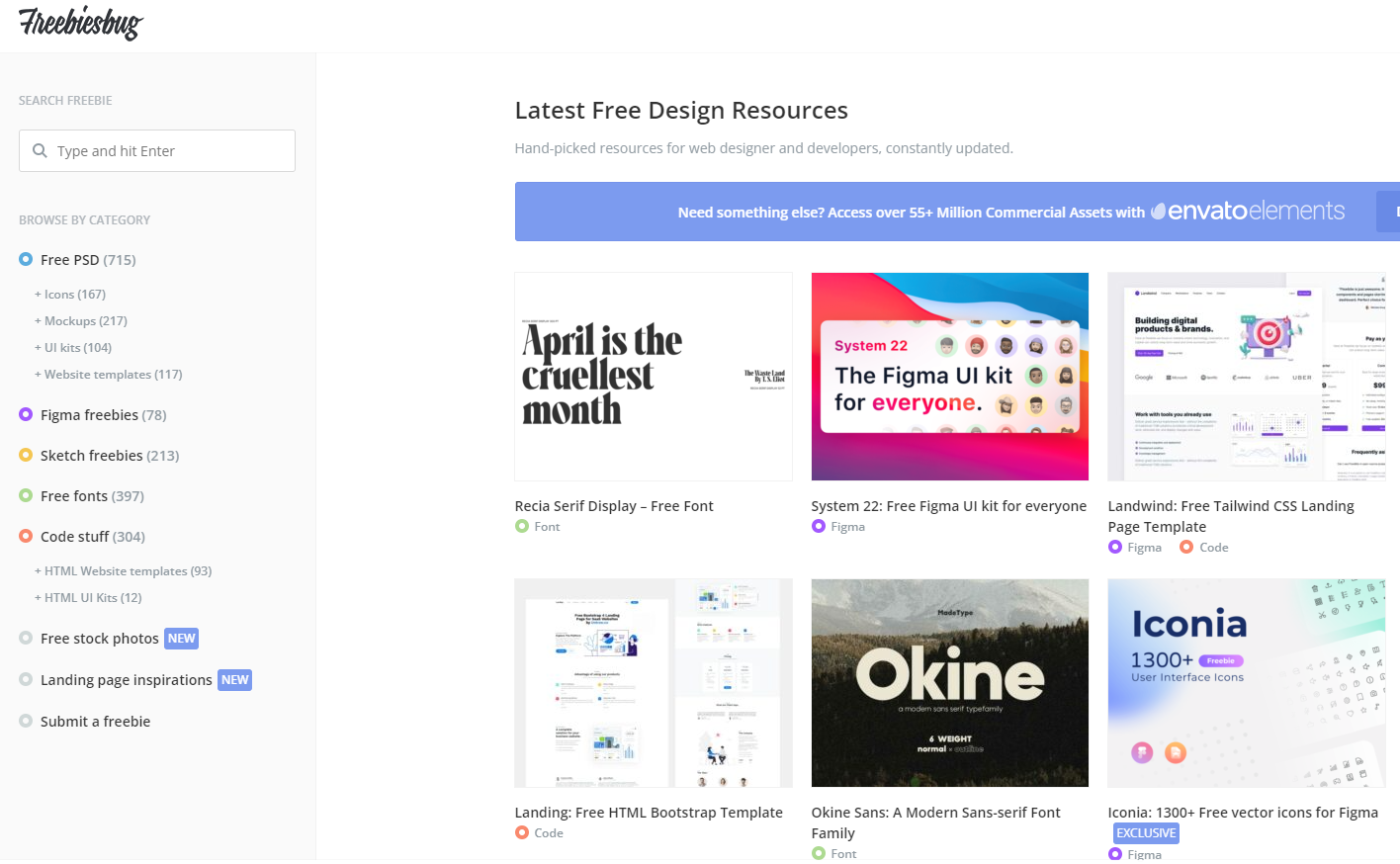
Task: Open the System 22 Figma UI kit thumbnail
Action: (x=949, y=377)
